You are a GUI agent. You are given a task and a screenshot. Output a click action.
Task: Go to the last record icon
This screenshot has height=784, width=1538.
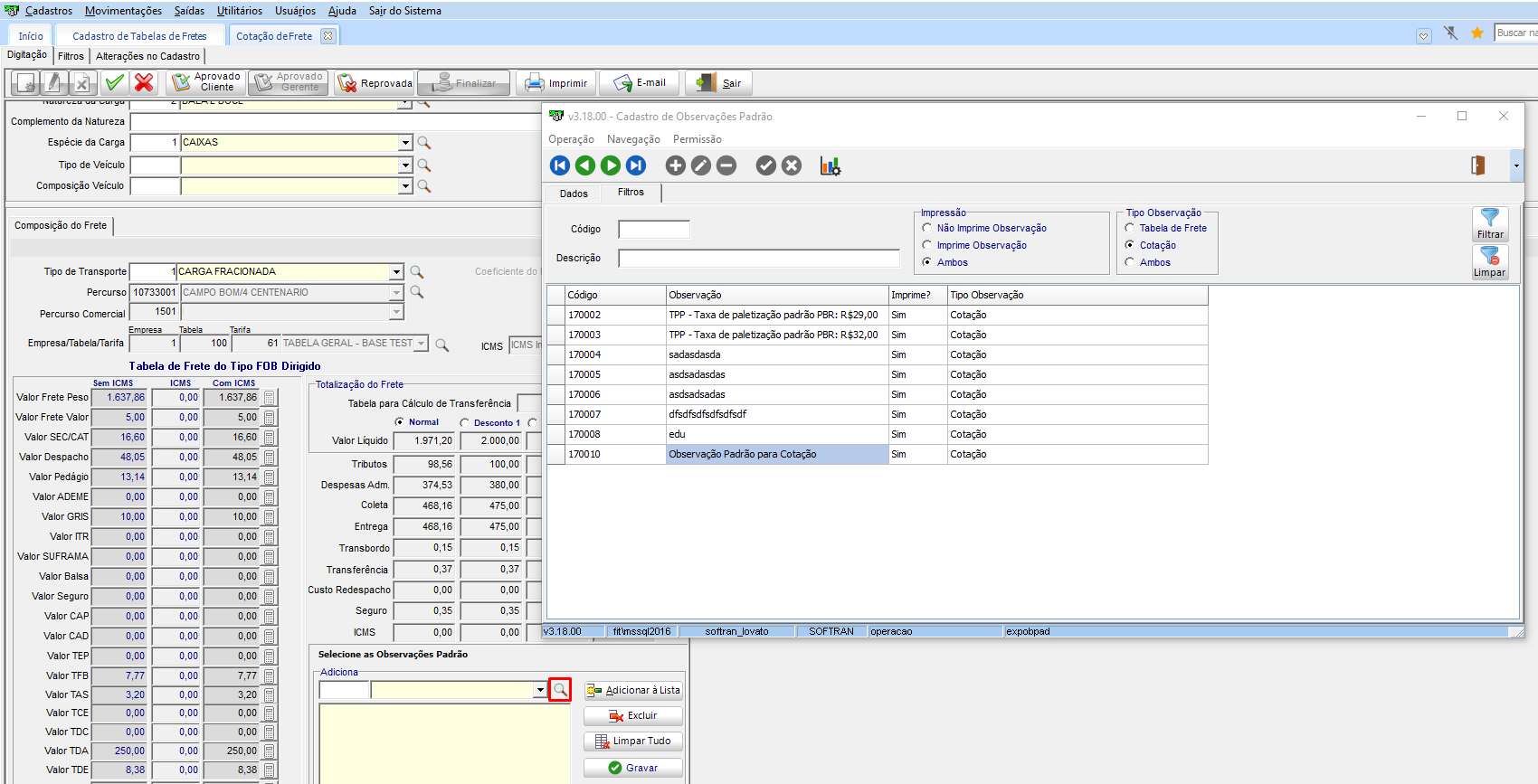pos(636,165)
